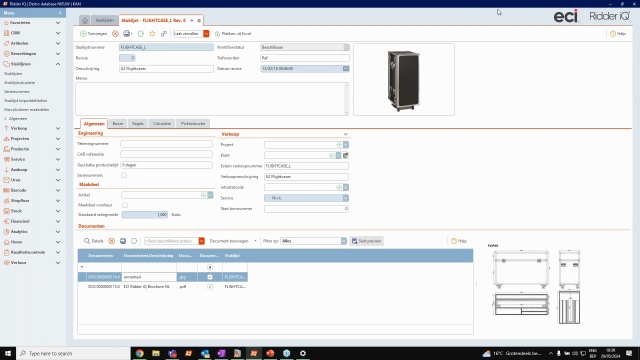Click the flightcase product image thumbnail
Image resolution: width=640 pixels, height=360 pixels.
[404, 80]
